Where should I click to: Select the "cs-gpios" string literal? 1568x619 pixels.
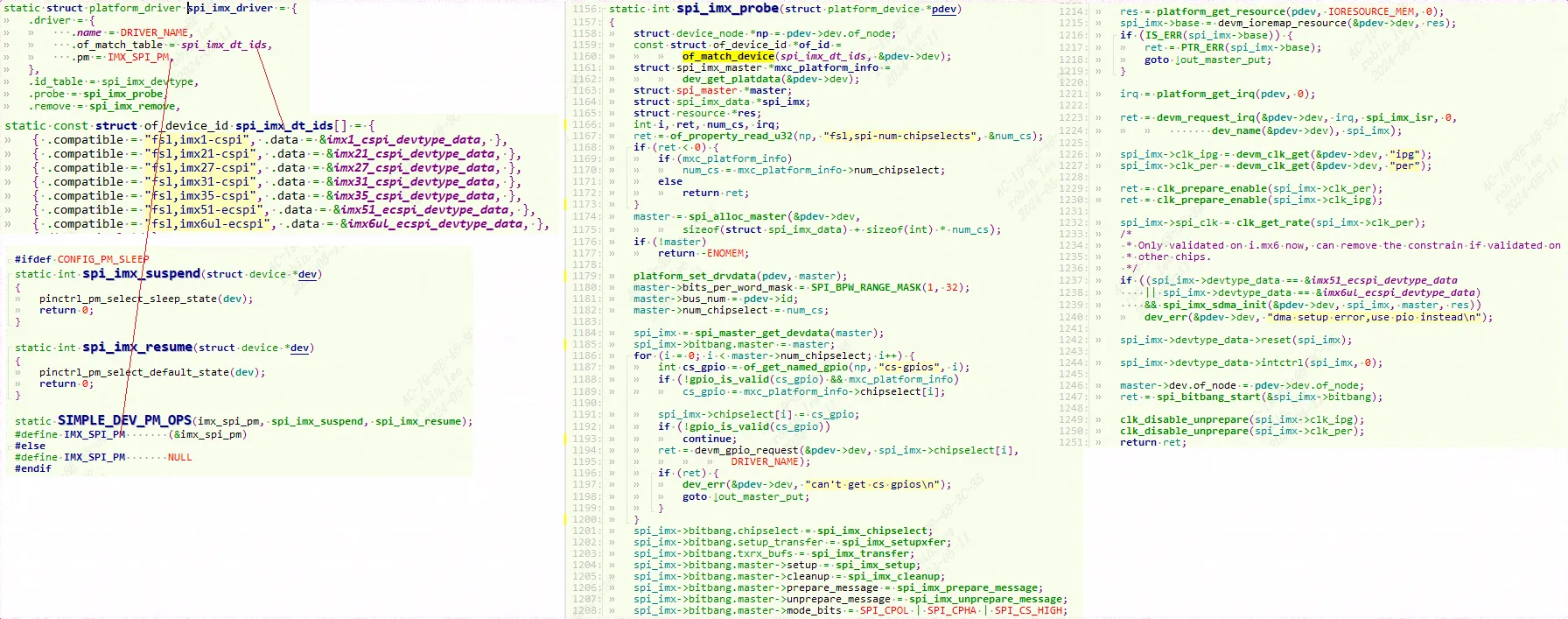click(909, 367)
